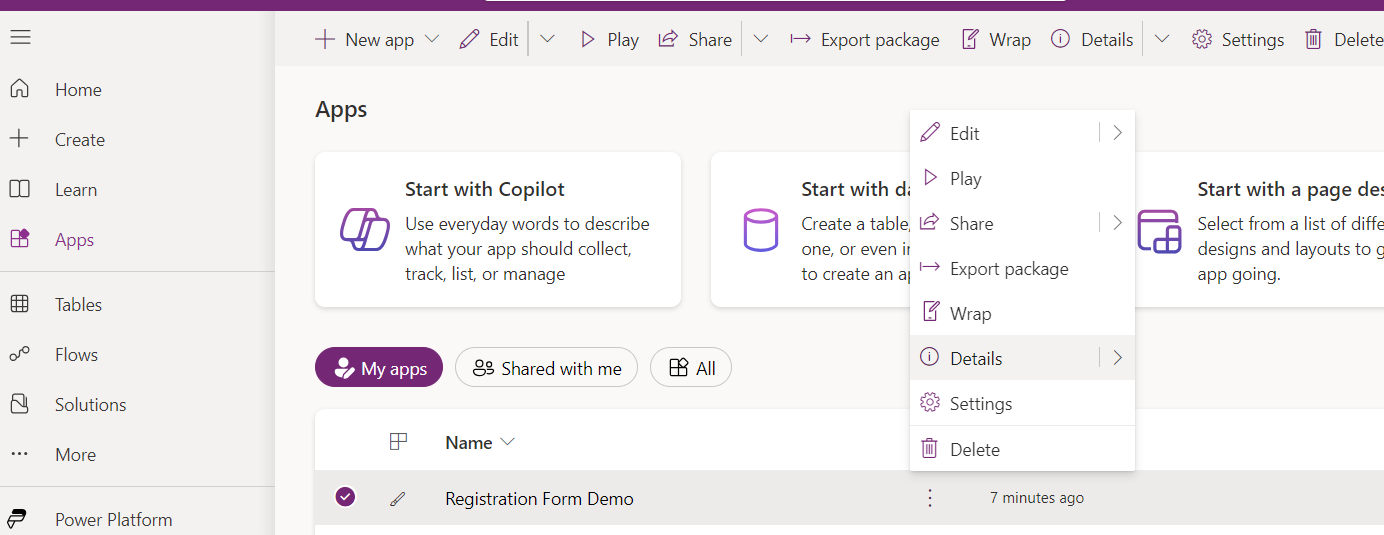This screenshot has width=1384, height=535.
Task: Click the app type column header icon
Action: (x=398, y=441)
